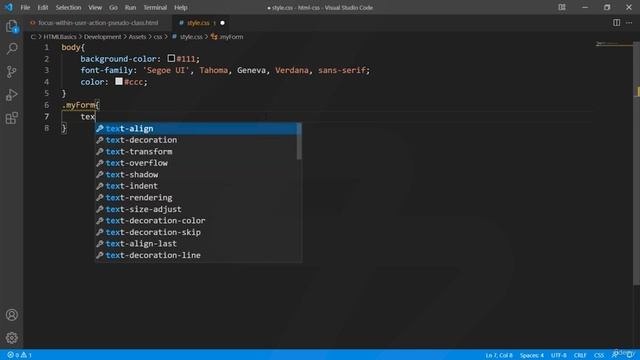Open the Explorer view in activity bar
The height and width of the screenshot is (360, 640).
[11, 27]
